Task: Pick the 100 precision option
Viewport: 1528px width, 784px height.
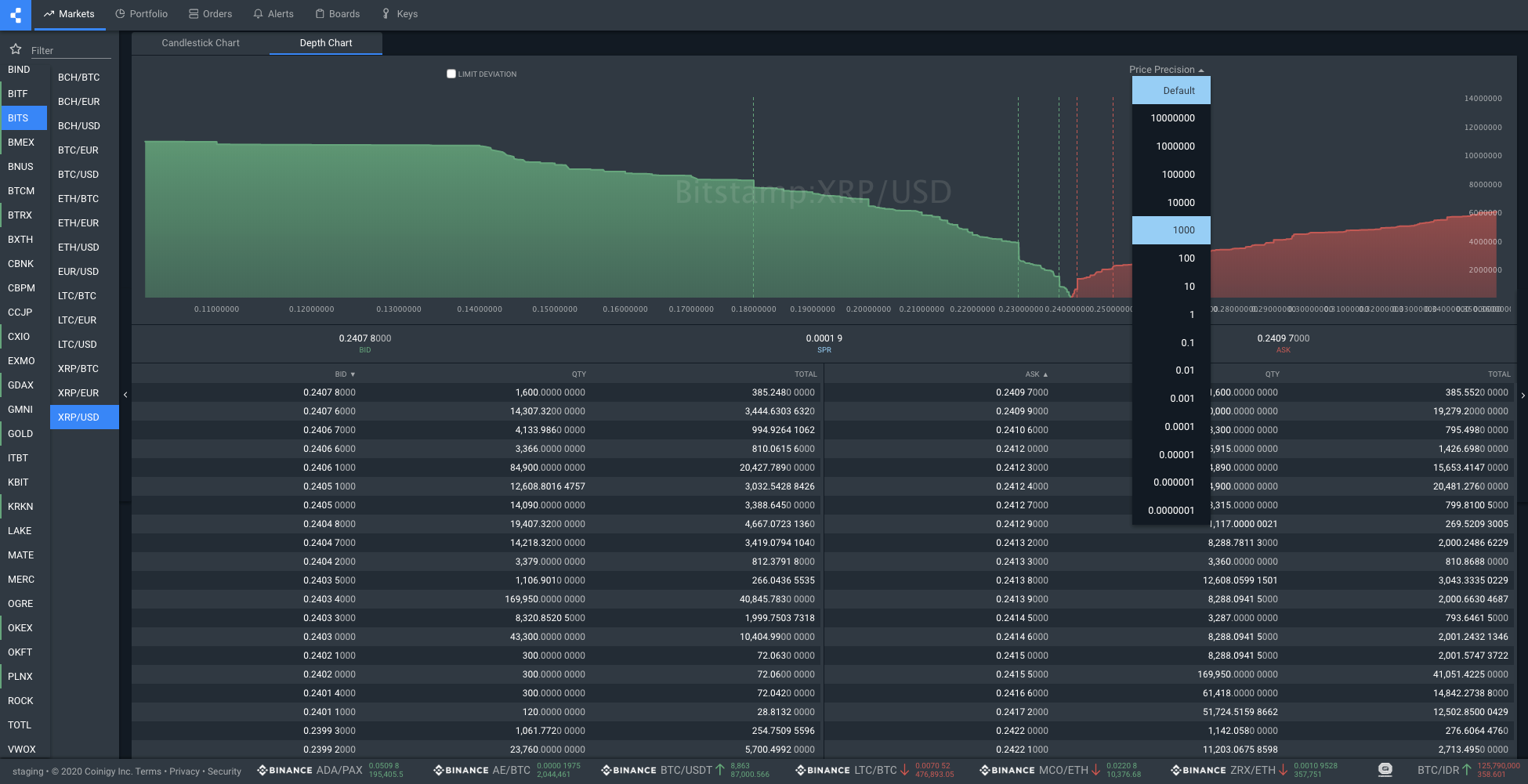Action: pyautogui.click(x=1171, y=258)
